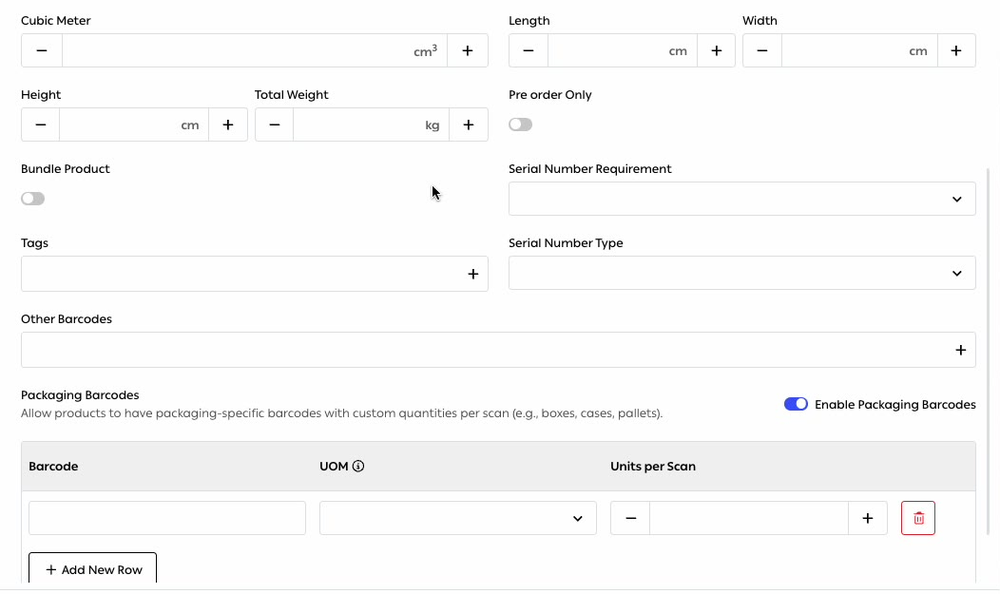Add a tag with the plus icon

[x=473, y=274]
